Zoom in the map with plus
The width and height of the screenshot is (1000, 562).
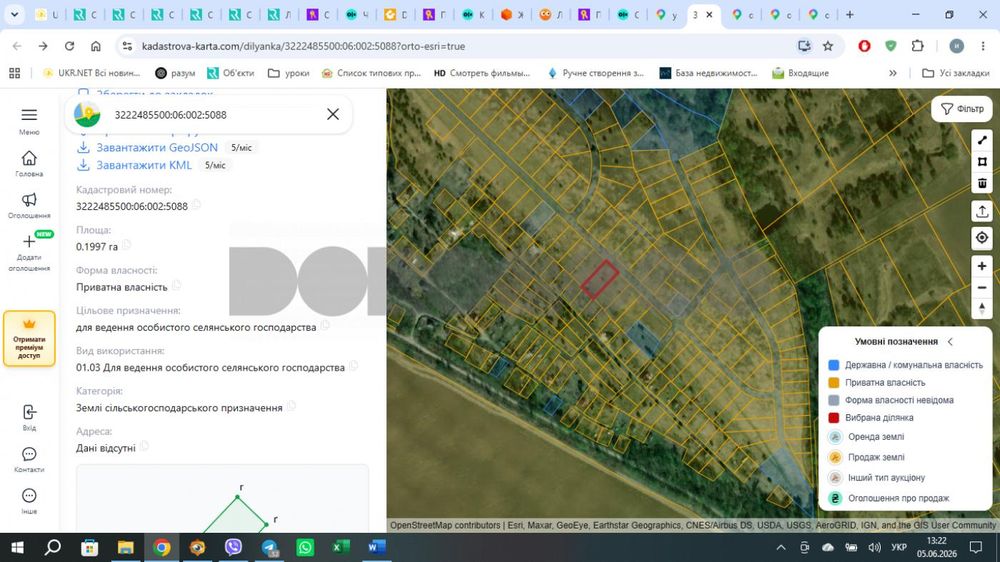tap(982, 266)
